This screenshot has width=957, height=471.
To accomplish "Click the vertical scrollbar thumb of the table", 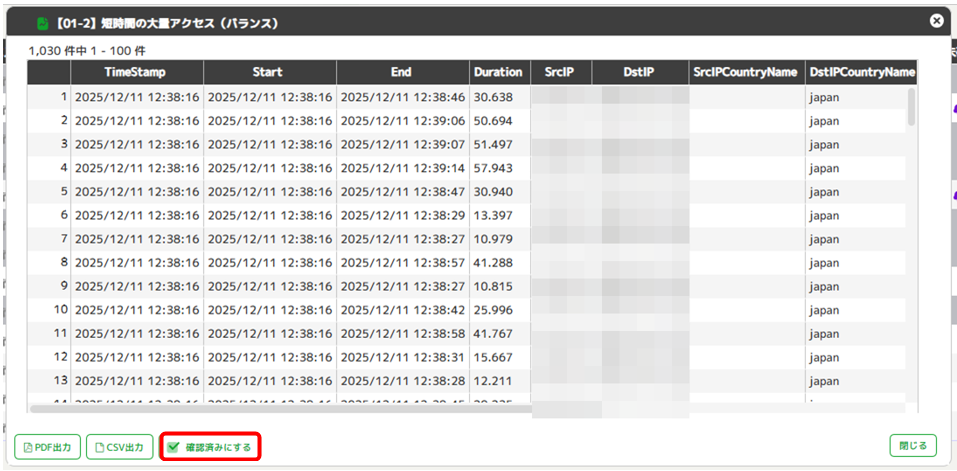I will (911, 107).
